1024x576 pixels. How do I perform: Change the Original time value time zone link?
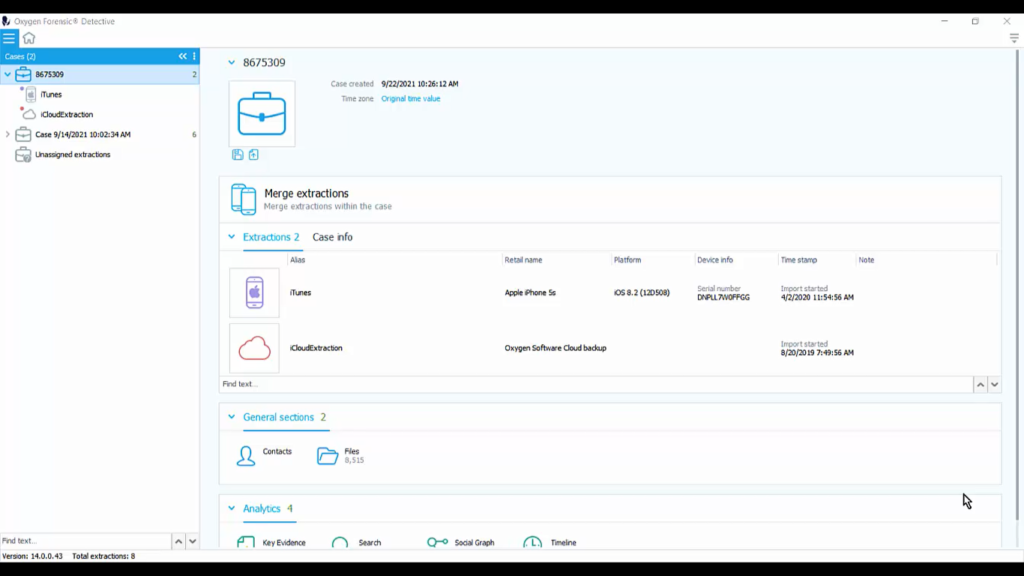[x=411, y=99]
